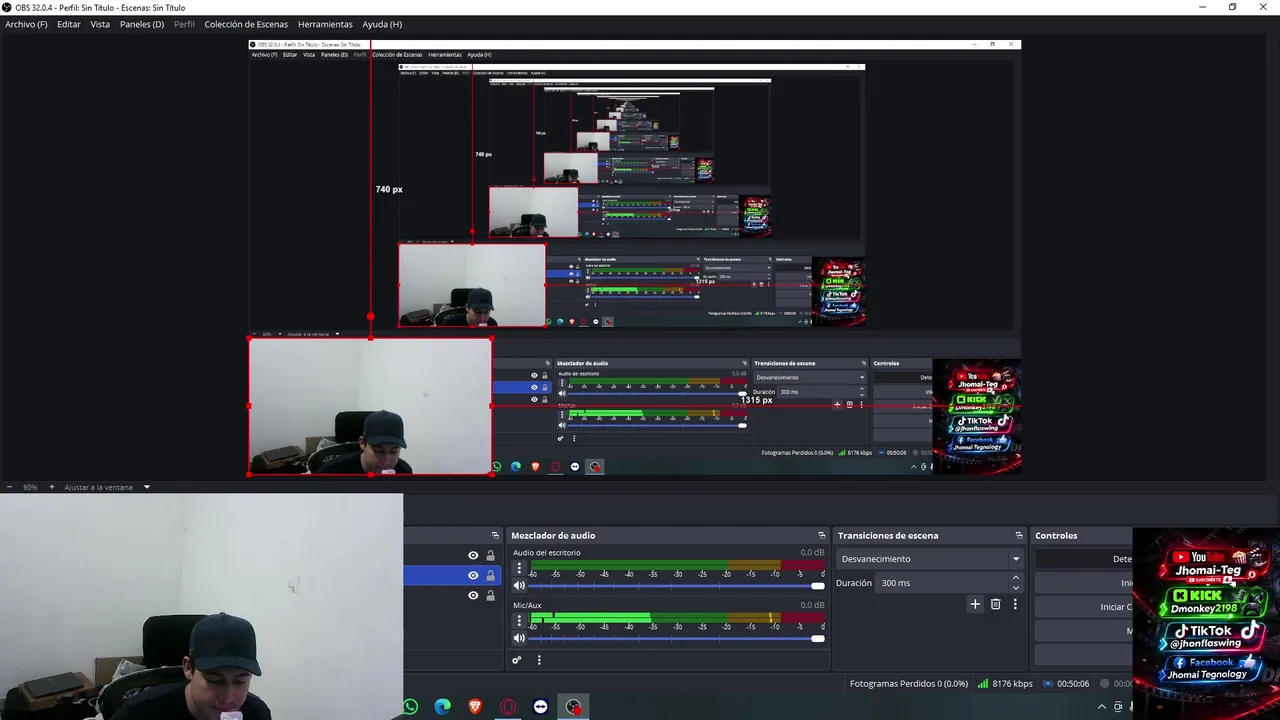Open the Vista menu
The image size is (1280, 720).
coord(100,24)
